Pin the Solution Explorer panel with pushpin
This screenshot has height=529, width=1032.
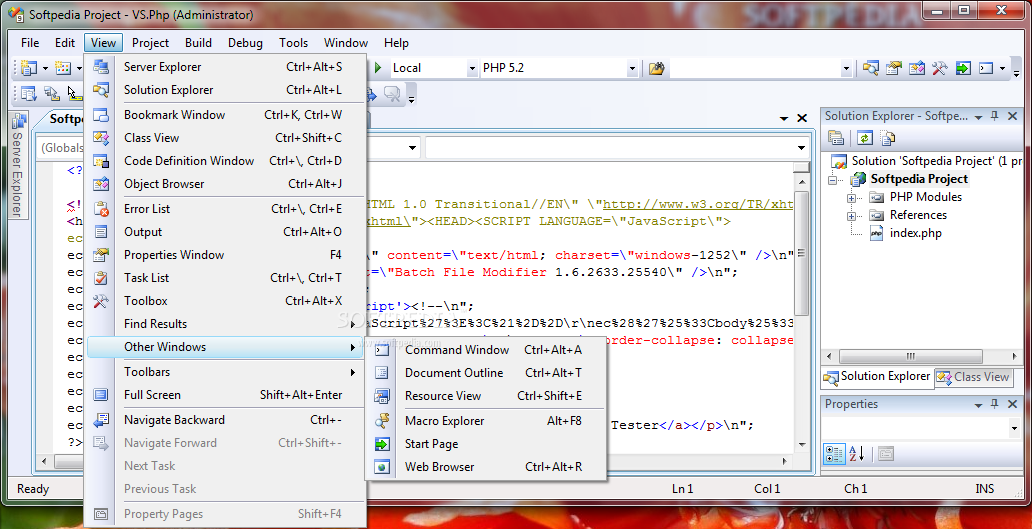coord(994,116)
